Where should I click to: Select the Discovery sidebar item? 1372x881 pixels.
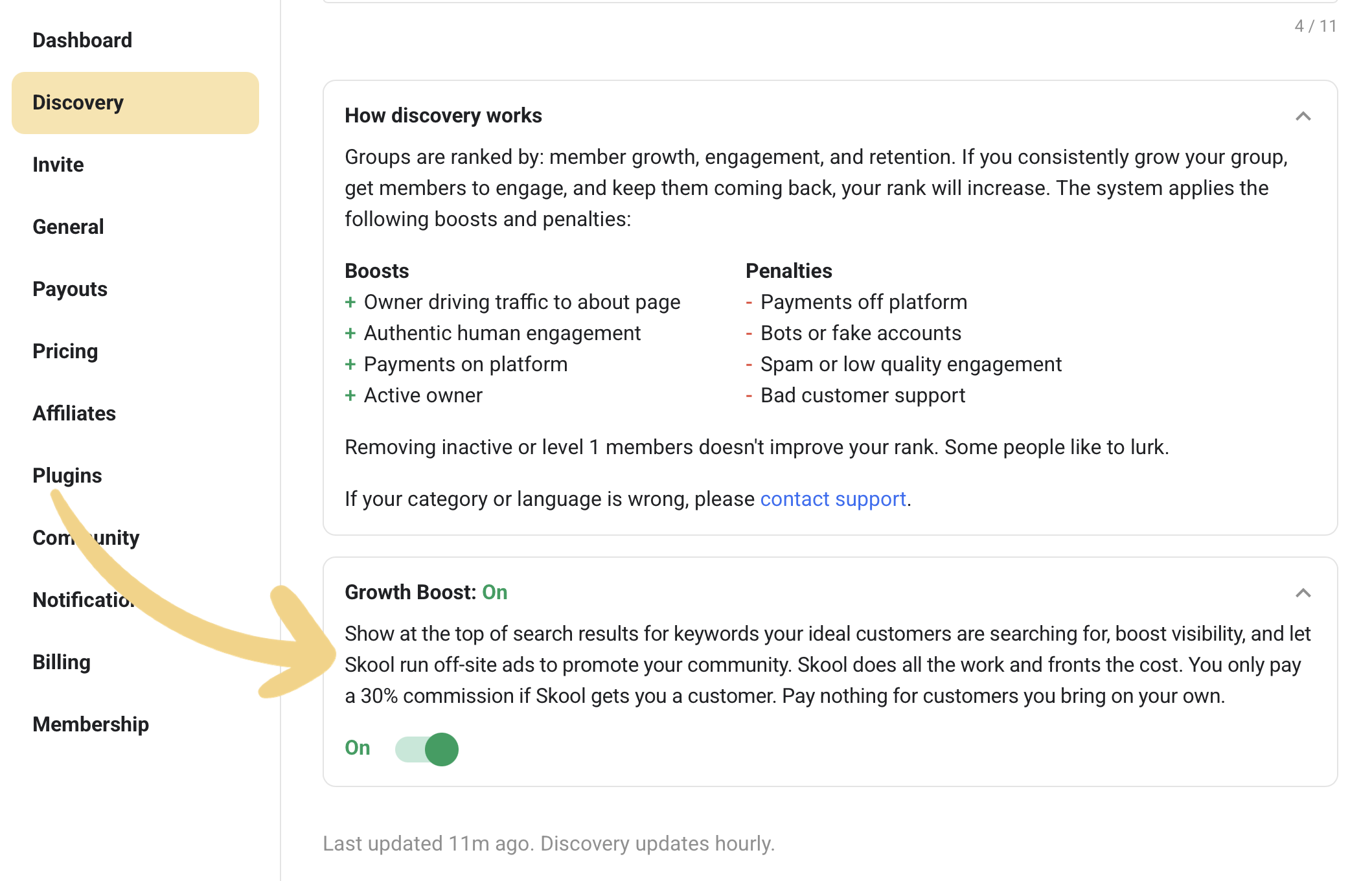click(x=135, y=103)
